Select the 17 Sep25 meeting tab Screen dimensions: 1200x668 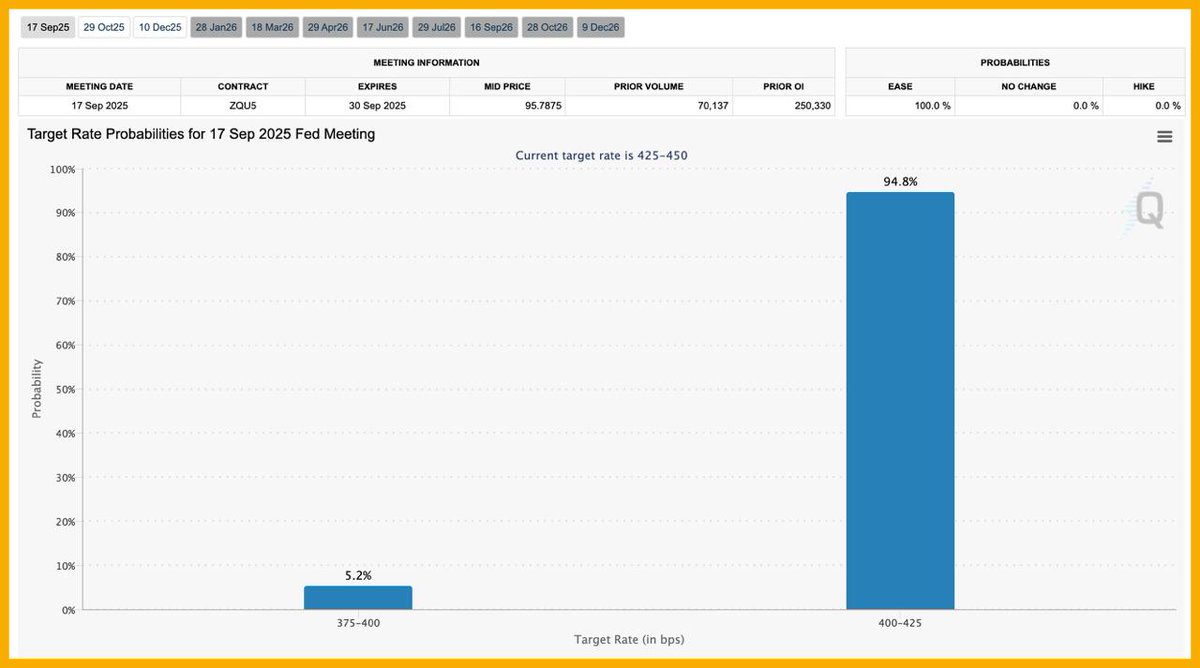(x=47, y=27)
